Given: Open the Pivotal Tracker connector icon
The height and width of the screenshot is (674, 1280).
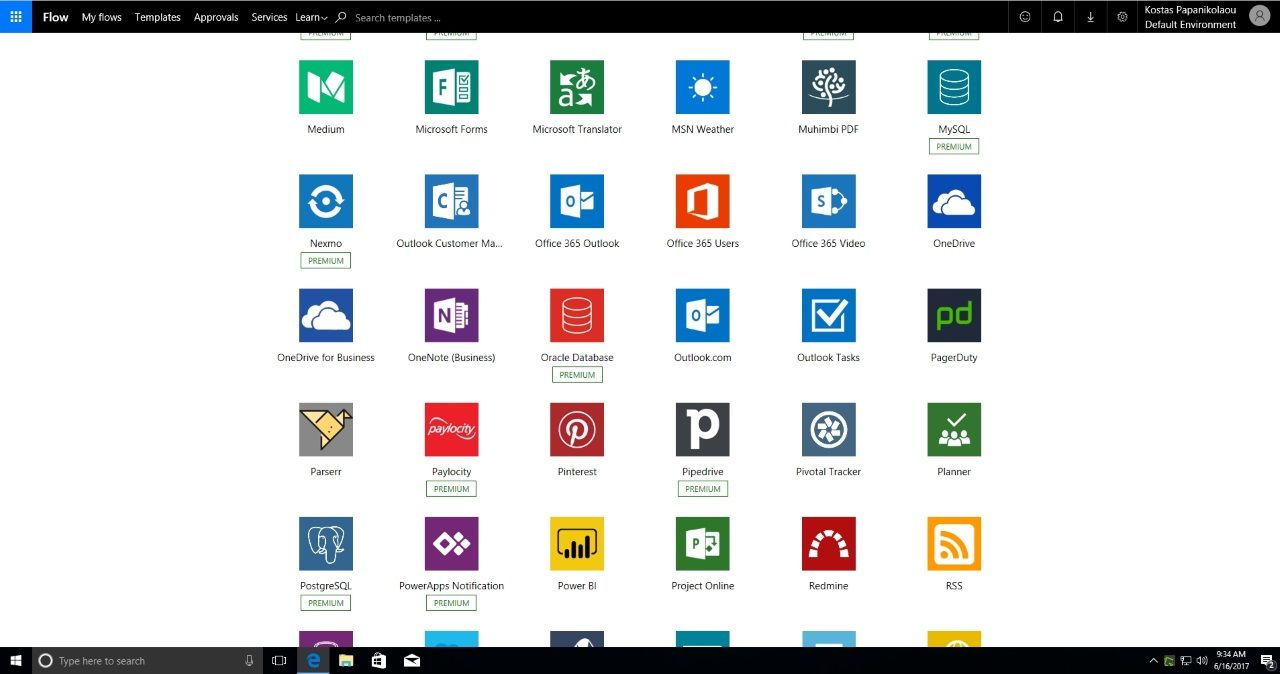Looking at the screenshot, I should click(x=829, y=429).
